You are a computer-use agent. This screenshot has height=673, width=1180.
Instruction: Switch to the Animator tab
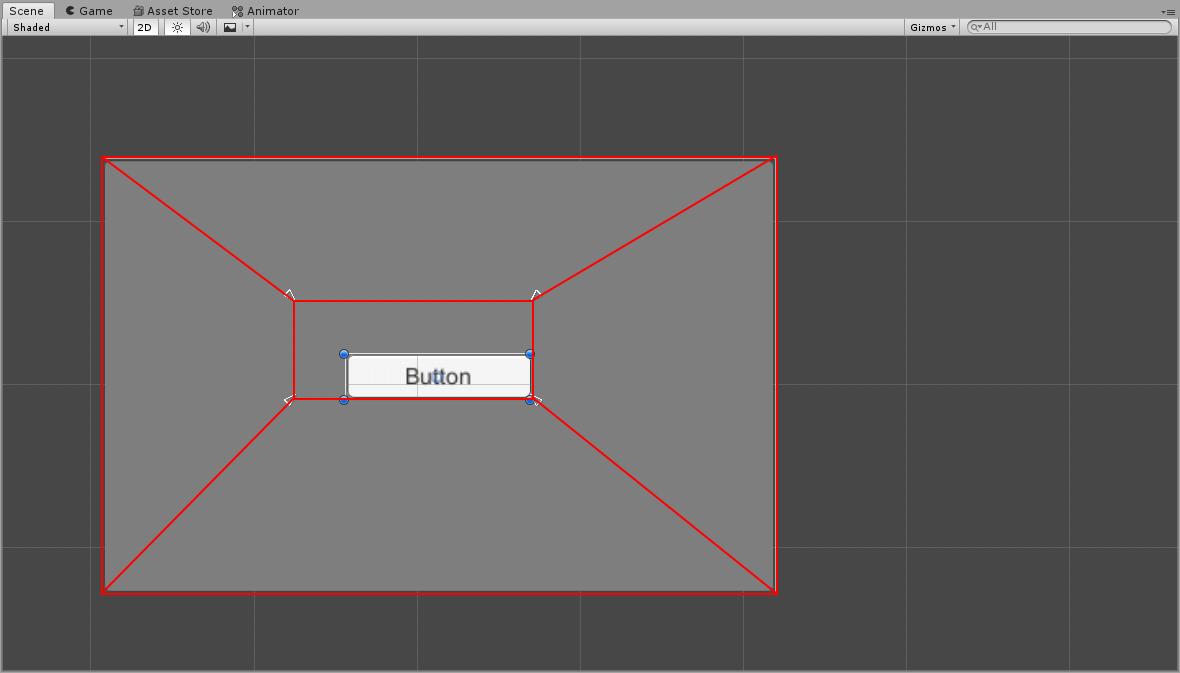click(265, 11)
